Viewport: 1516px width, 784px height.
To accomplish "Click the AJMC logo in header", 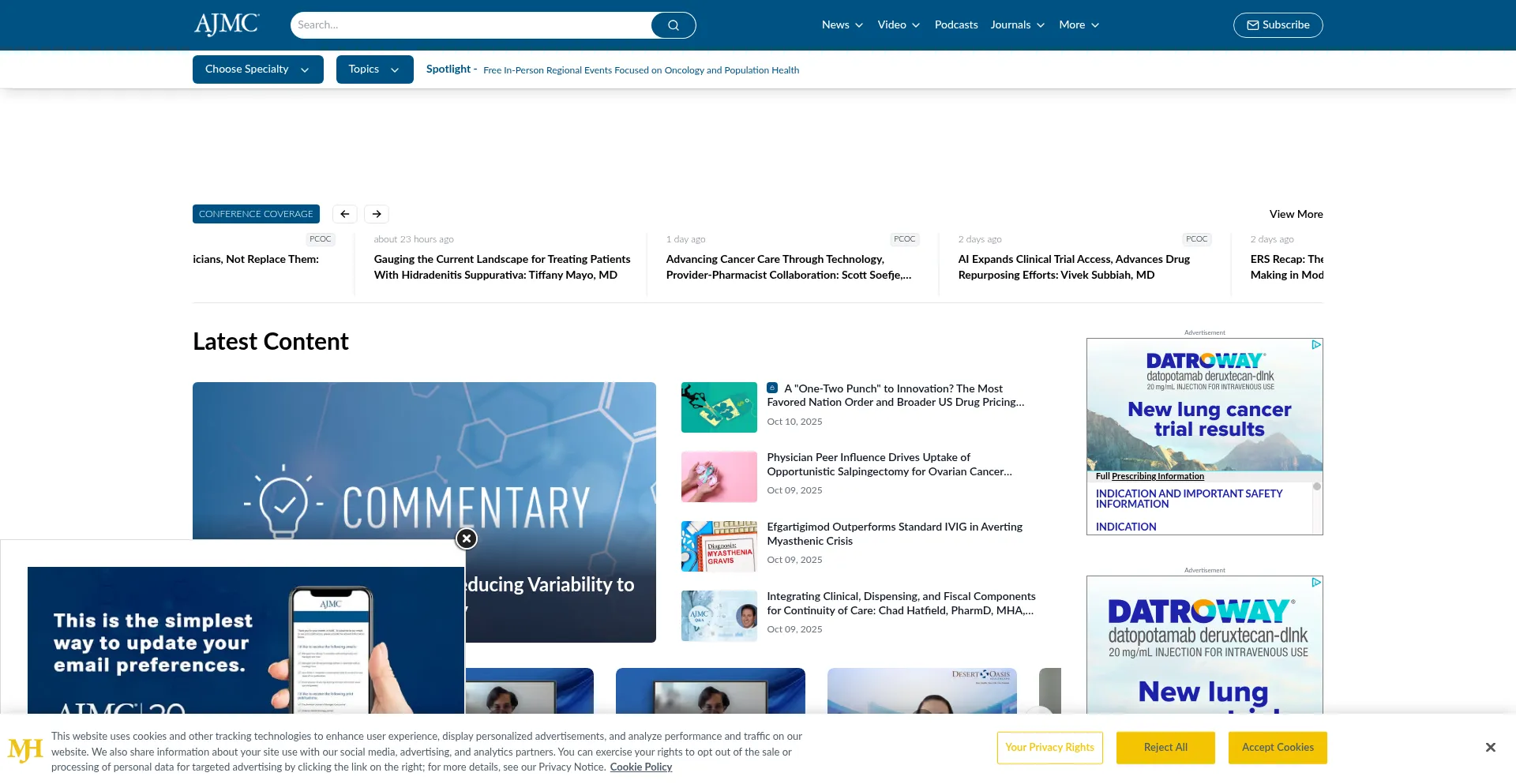I will tap(227, 24).
